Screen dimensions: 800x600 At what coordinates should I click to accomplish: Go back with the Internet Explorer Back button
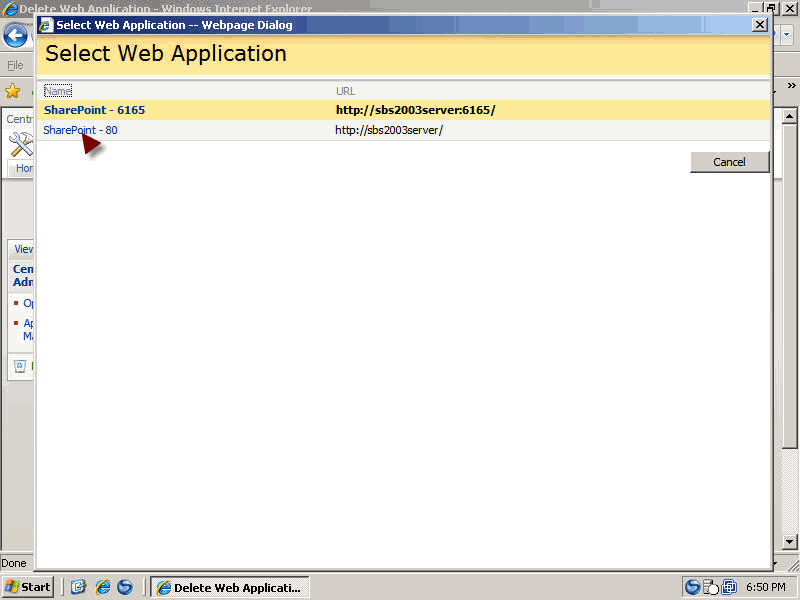[15, 36]
